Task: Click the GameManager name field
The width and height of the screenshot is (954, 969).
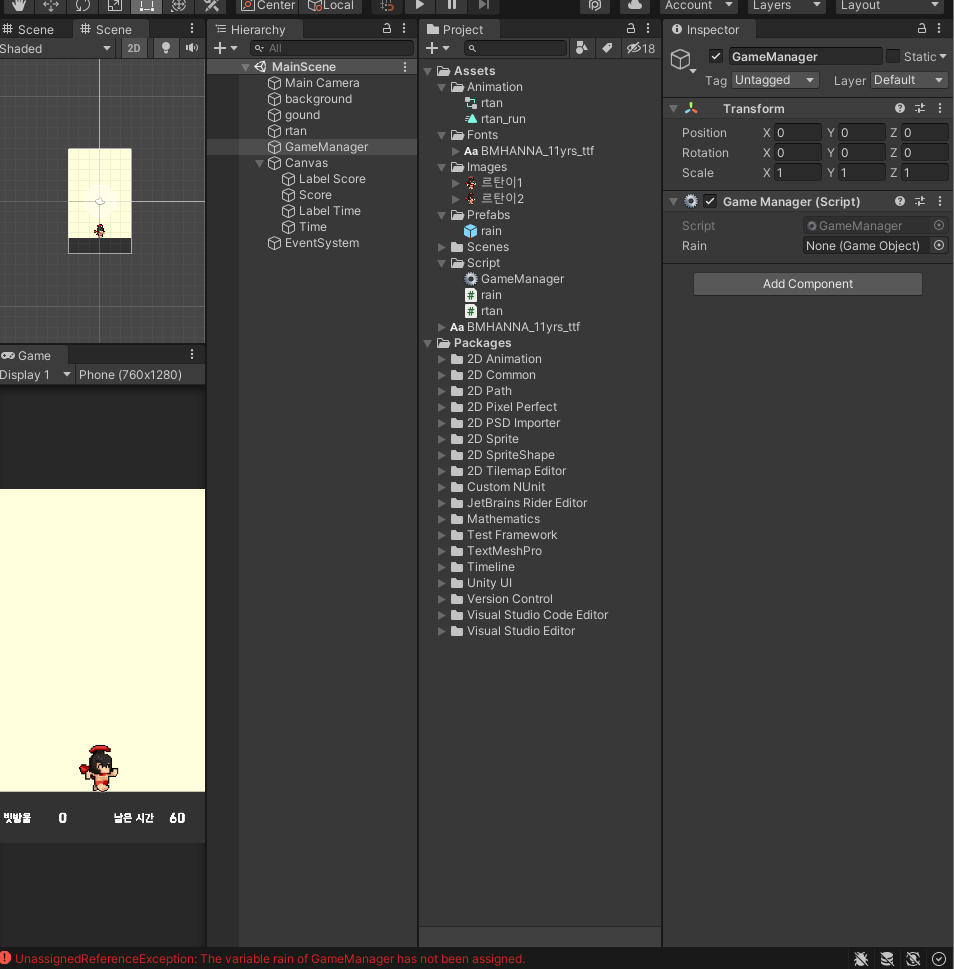Action: click(x=805, y=56)
